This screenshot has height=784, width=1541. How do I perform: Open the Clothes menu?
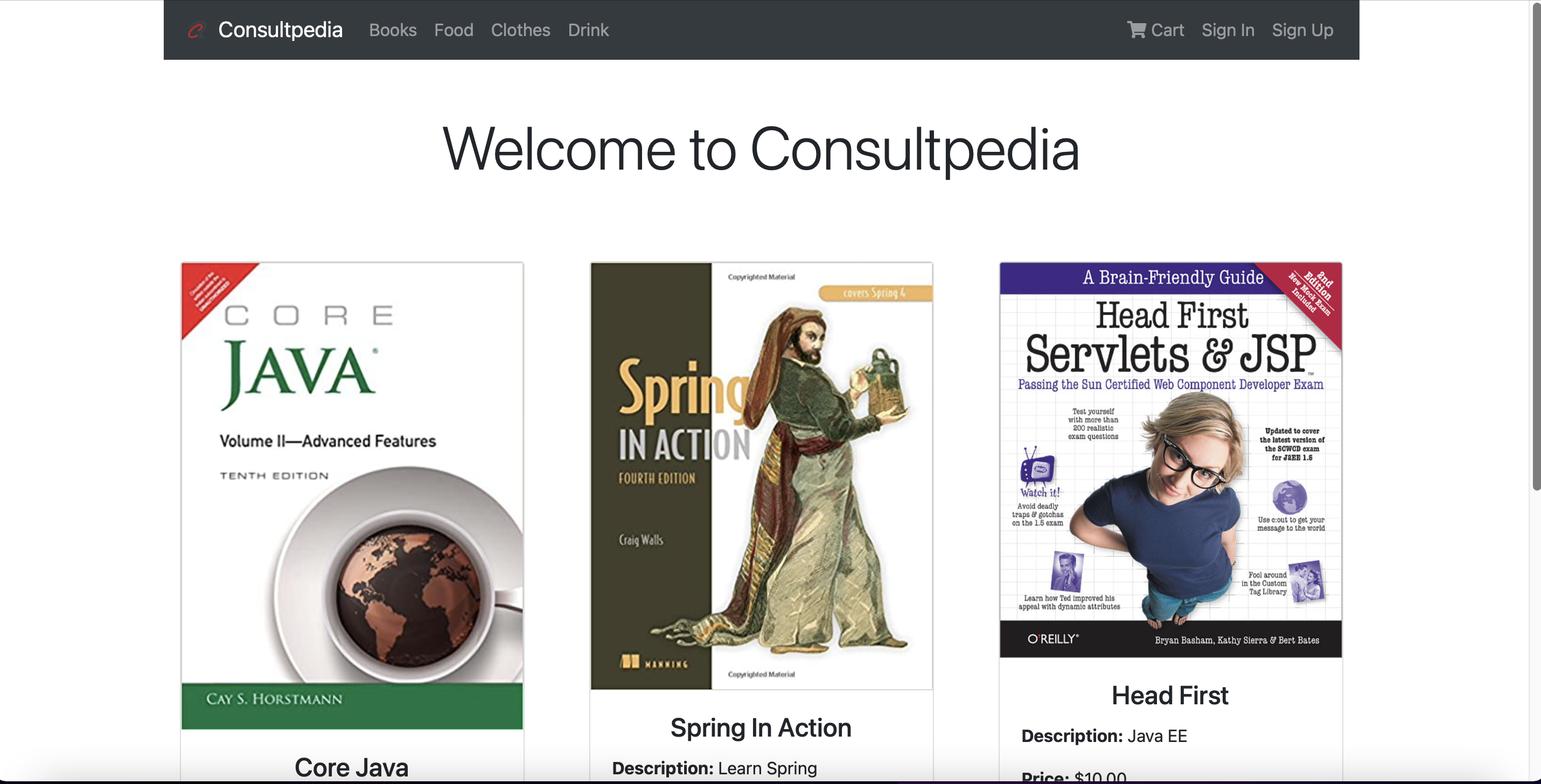[520, 30]
